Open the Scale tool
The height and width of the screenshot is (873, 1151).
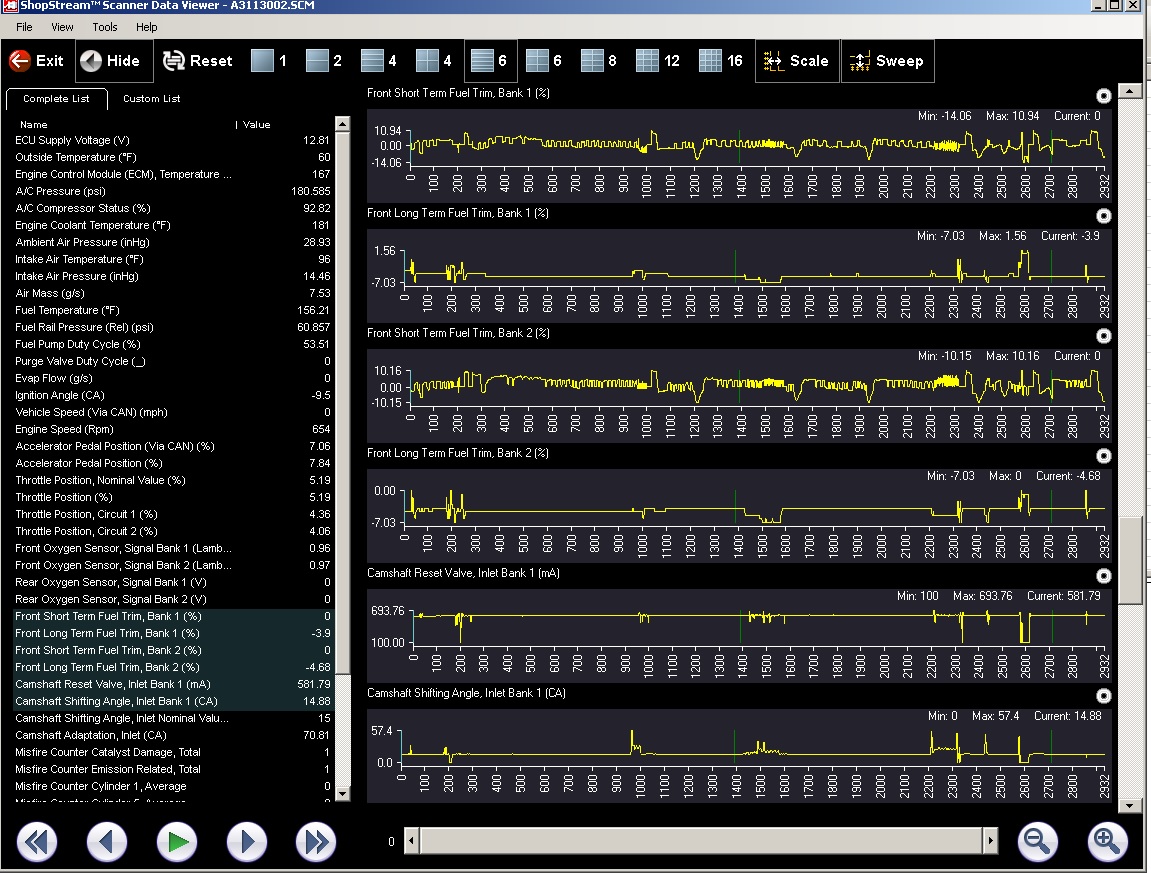pos(796,61)
